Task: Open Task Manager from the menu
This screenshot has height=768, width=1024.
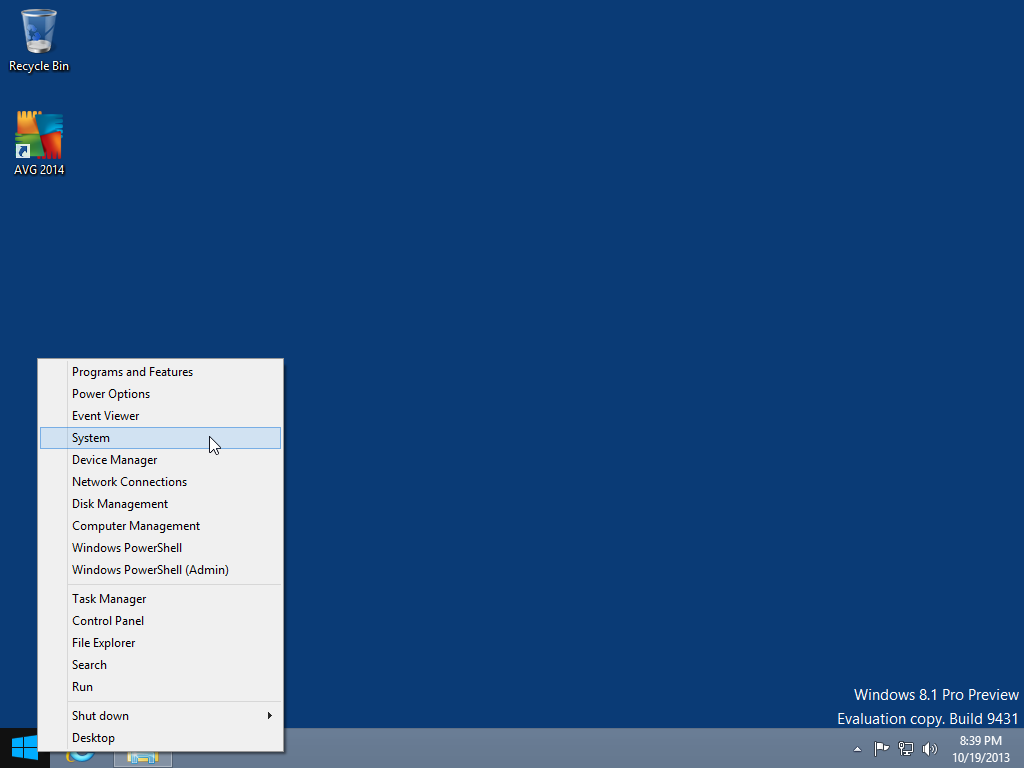Action: [160, 599]
